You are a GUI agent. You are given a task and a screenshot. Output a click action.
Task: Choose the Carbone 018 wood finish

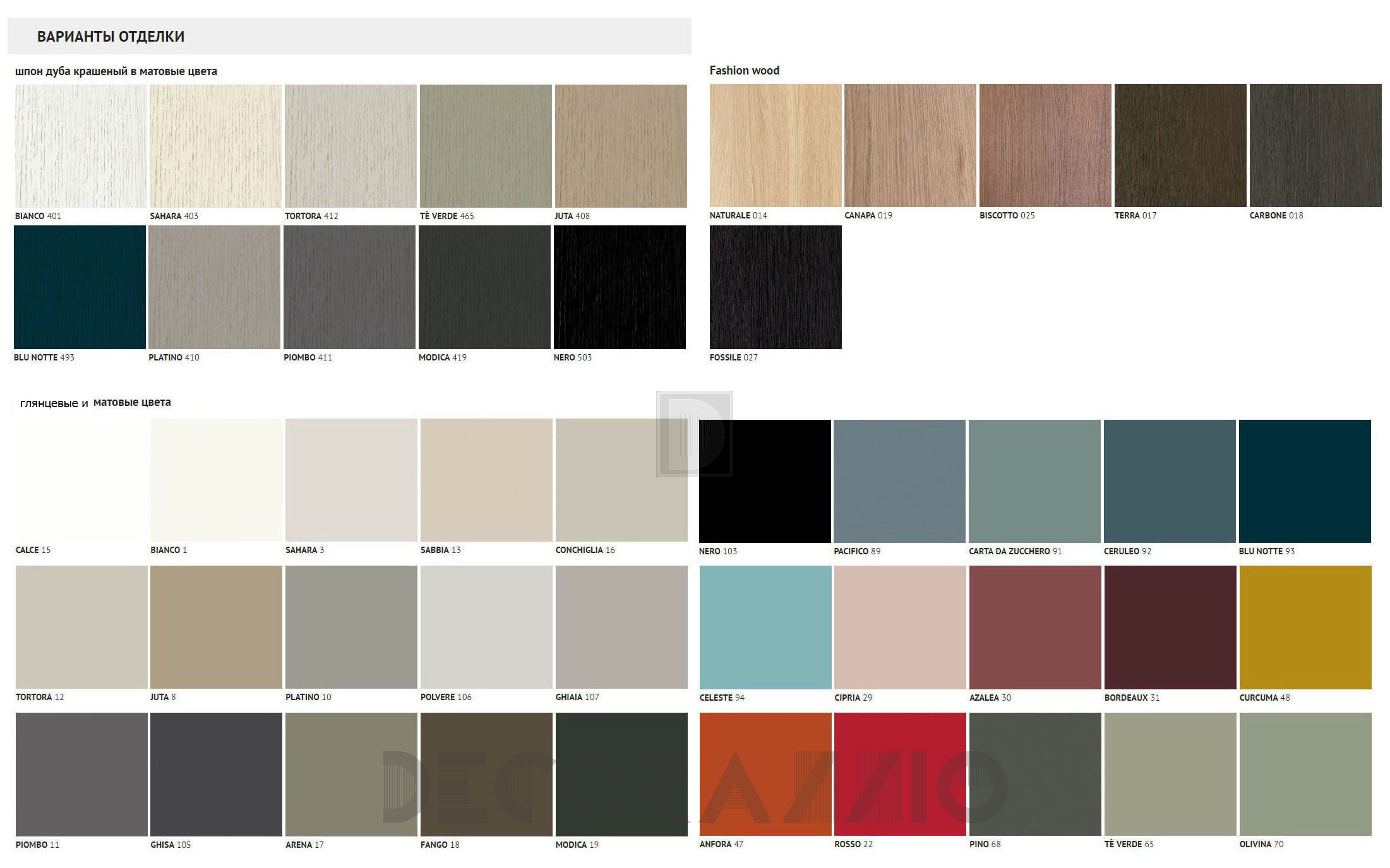(x=1315, y=145)
